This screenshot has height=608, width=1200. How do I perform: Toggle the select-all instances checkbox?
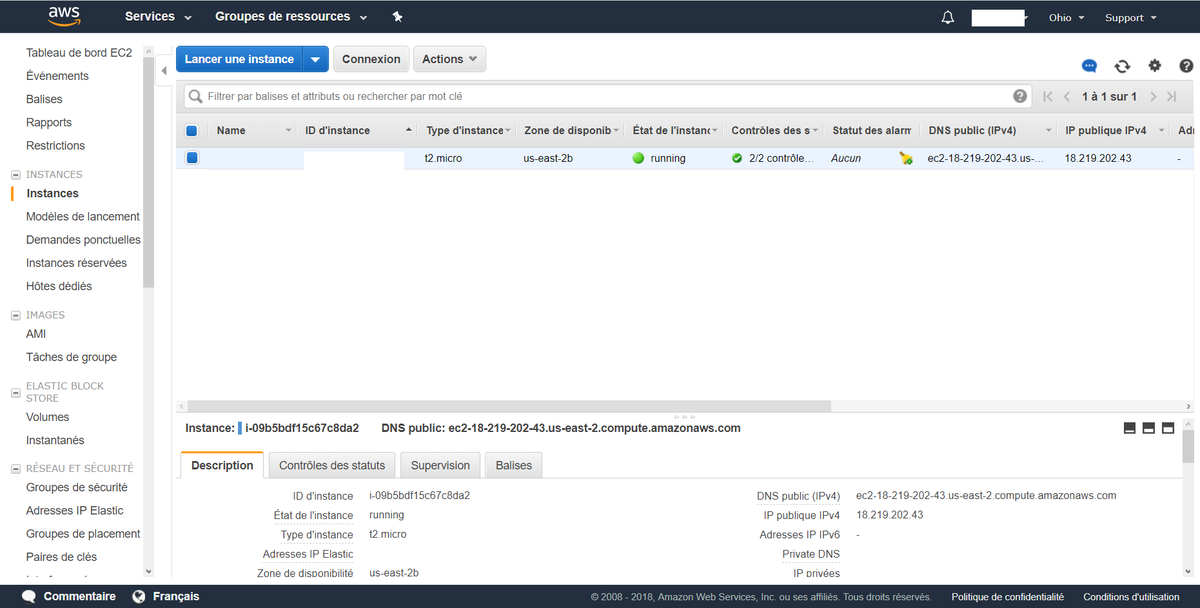coord(192,130)
